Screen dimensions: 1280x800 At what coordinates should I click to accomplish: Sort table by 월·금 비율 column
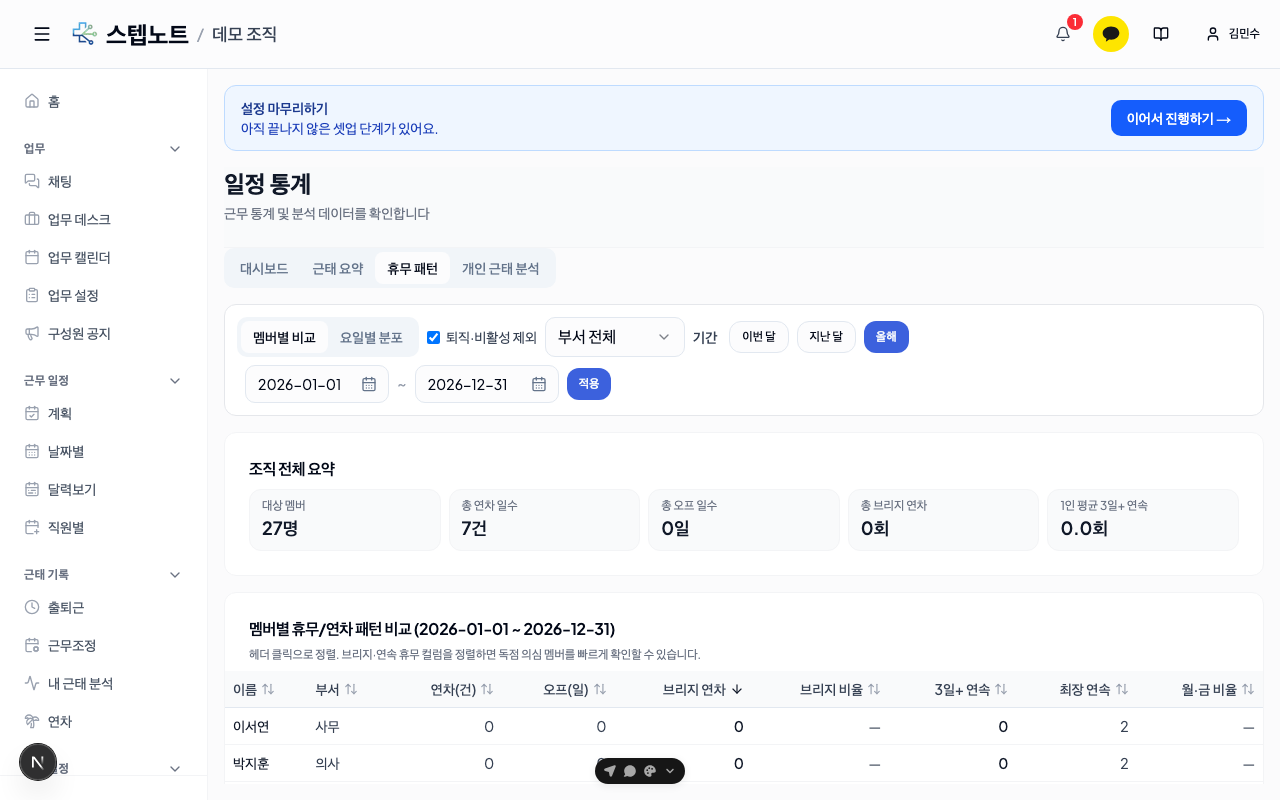coord(1218,689)
